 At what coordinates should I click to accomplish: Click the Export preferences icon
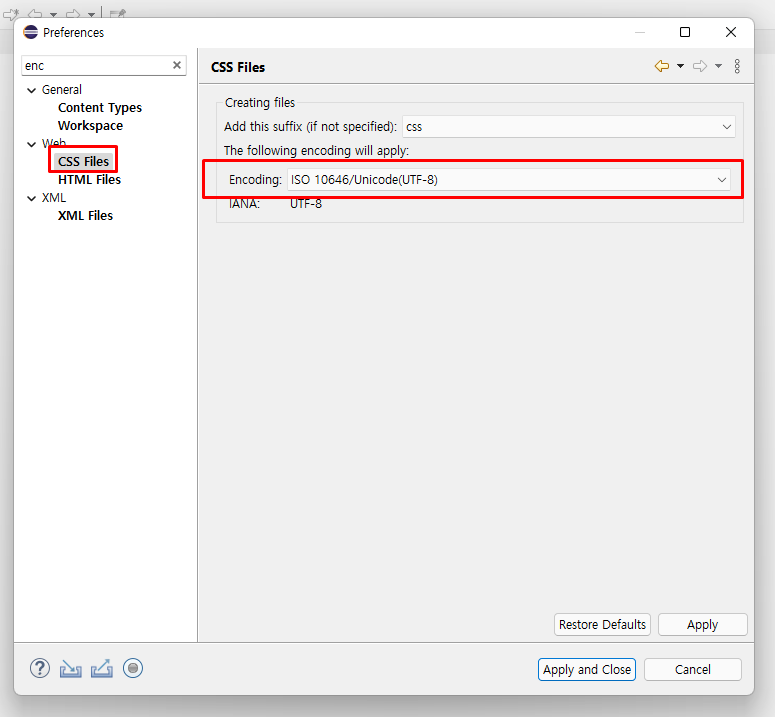point(102,669)
